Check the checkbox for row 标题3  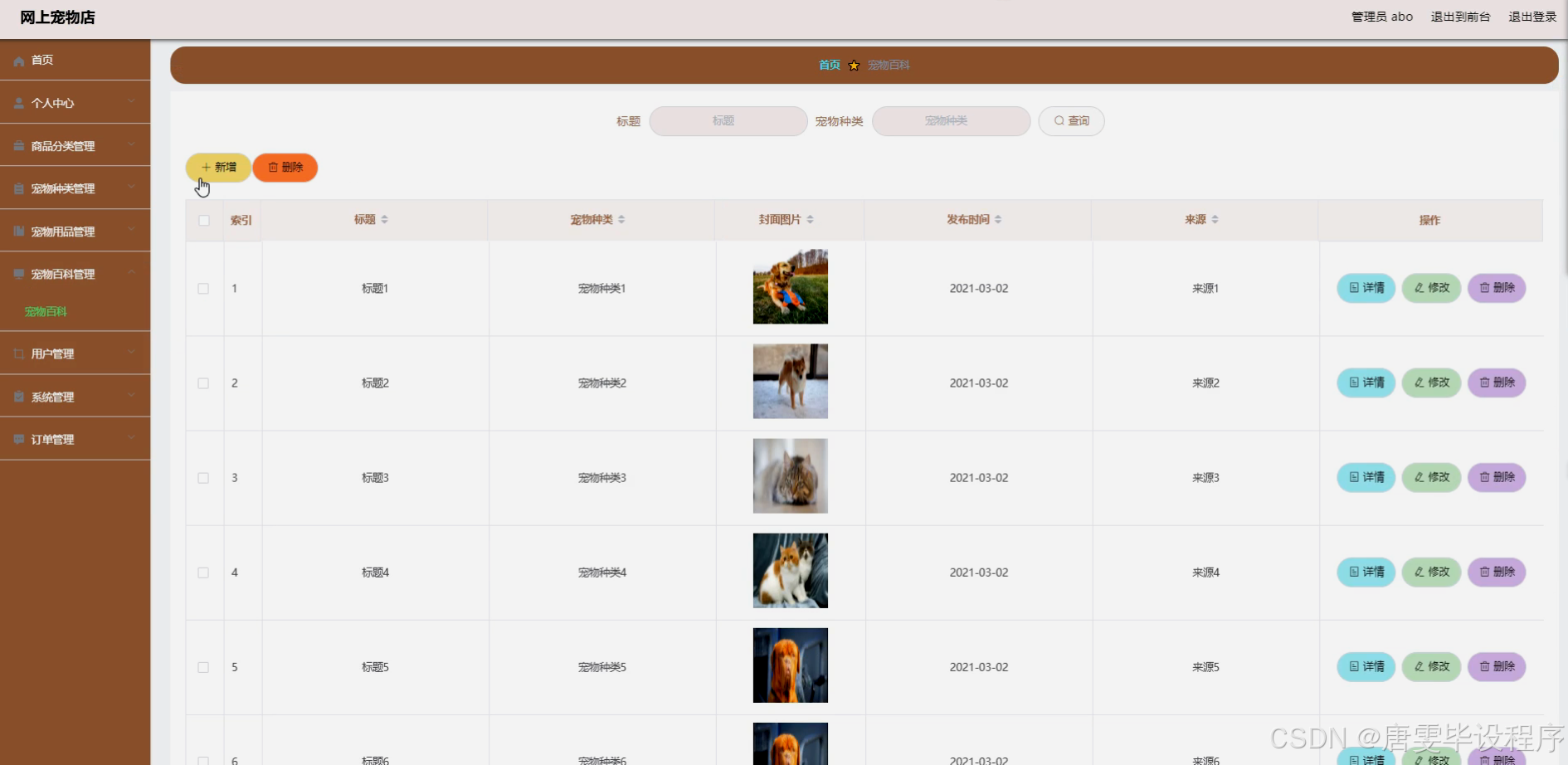point(203,478)
